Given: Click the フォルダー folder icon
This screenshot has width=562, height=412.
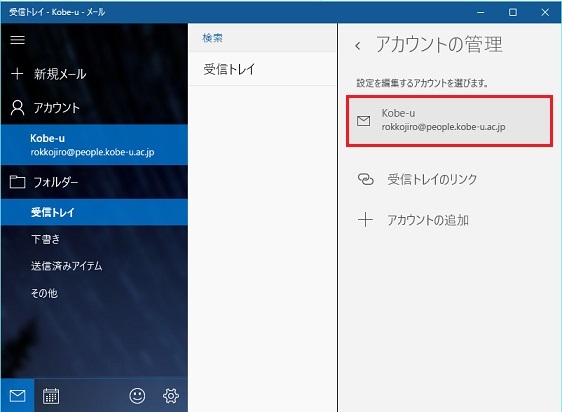Looking at the screenshot, I should coord(17,182).
